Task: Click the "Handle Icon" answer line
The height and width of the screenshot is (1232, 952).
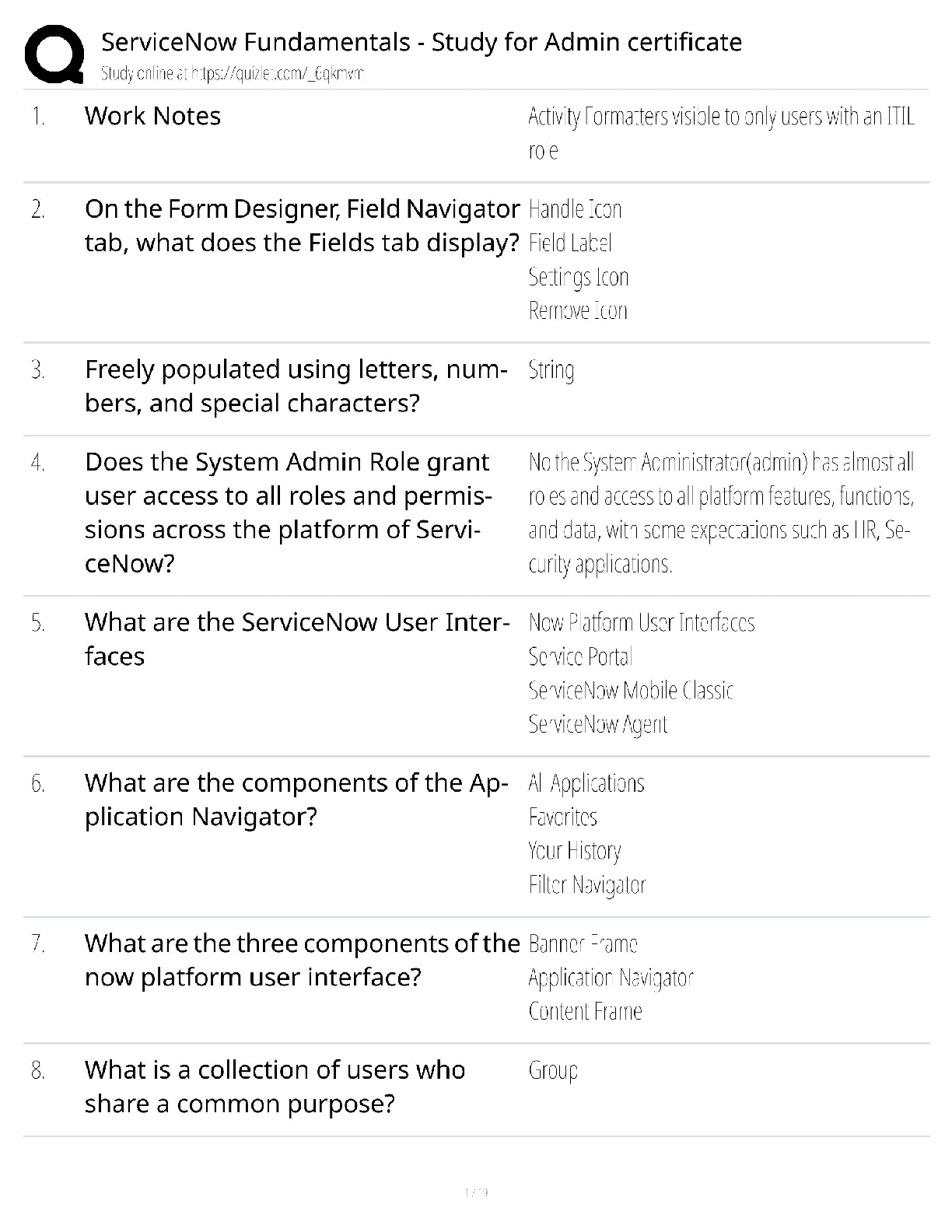Action: (575, 209)
